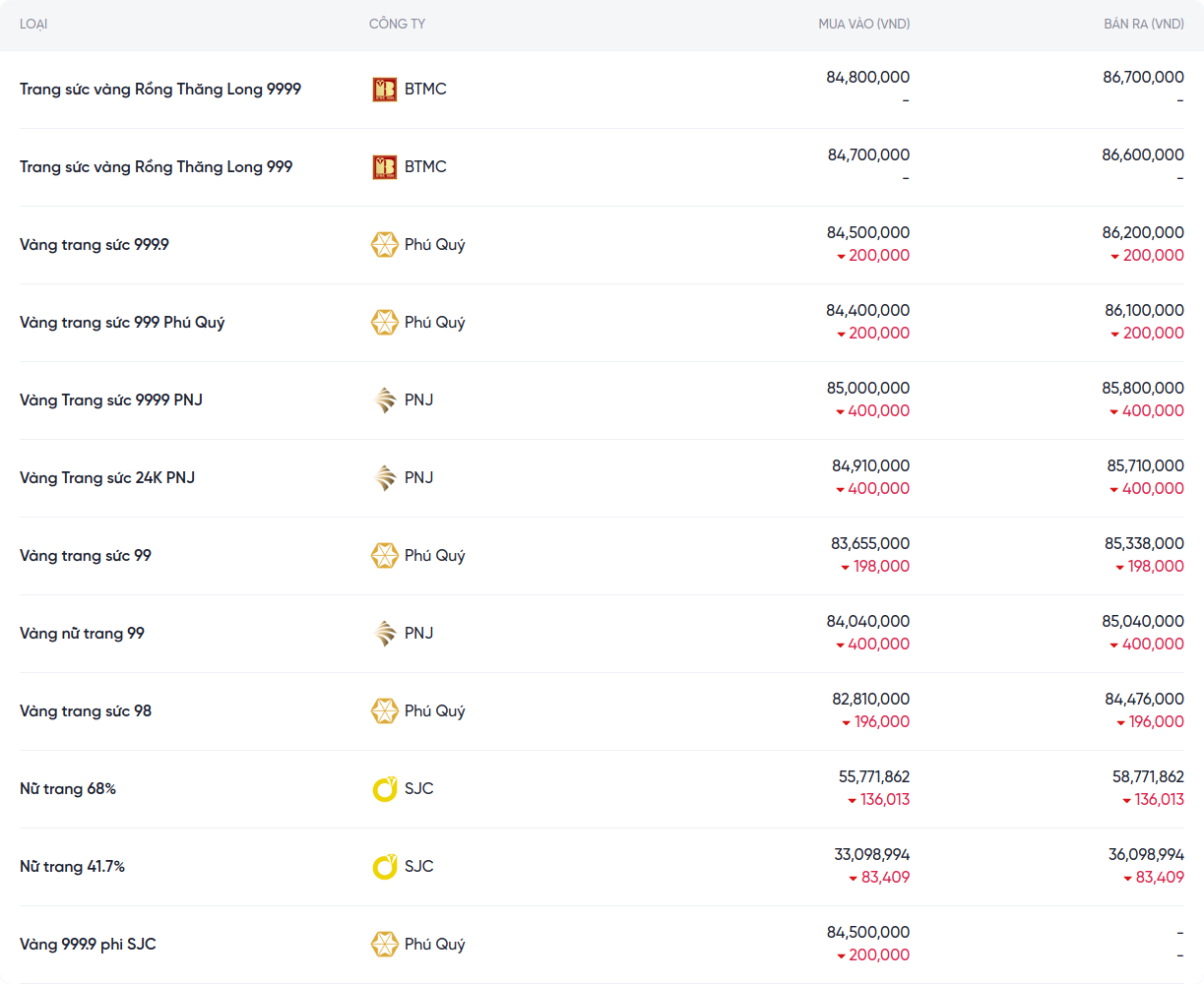Viewport: 1204px width, 984px height.
Task: Click PNJ logo in Vàng Trang sức 9999 PNJ row
Action: tap(384, 400)
